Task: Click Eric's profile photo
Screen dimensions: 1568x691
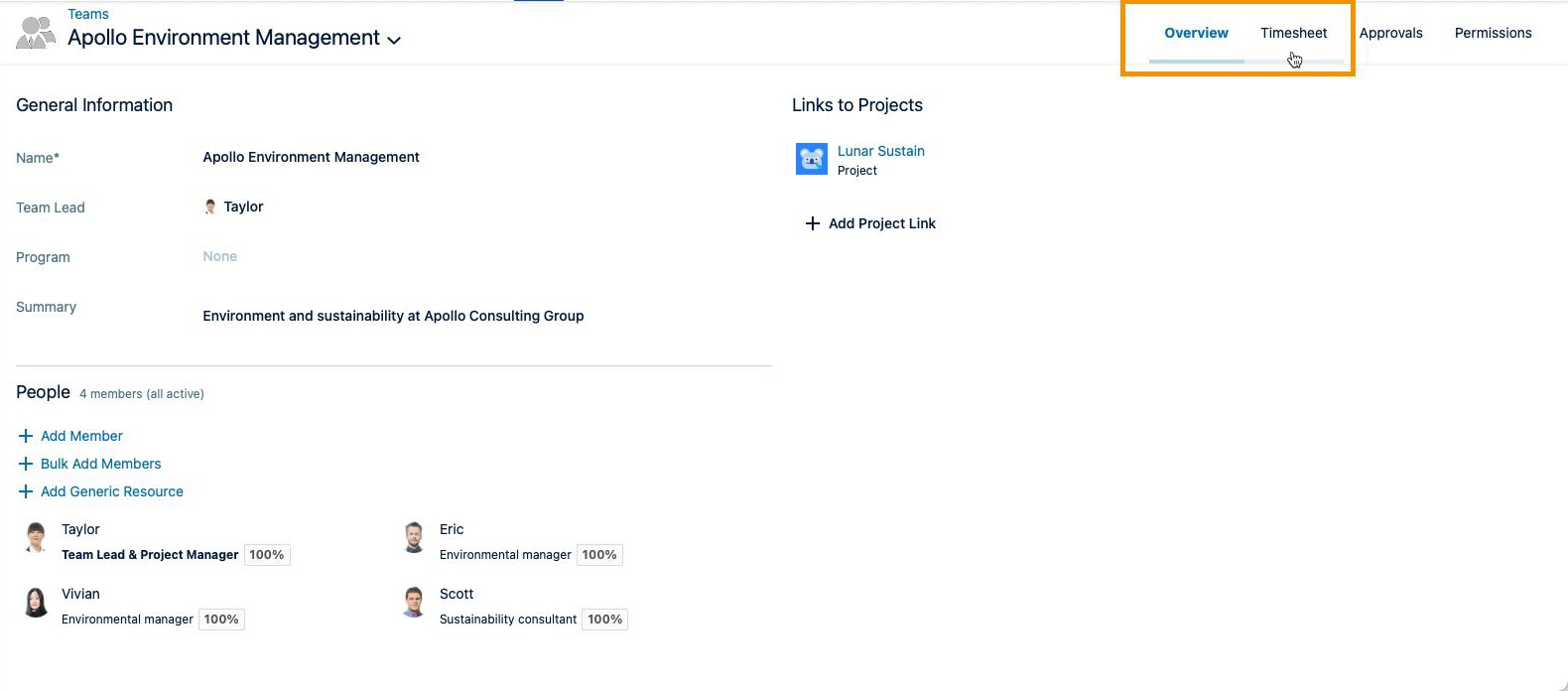Action: [x=415, y=538]
